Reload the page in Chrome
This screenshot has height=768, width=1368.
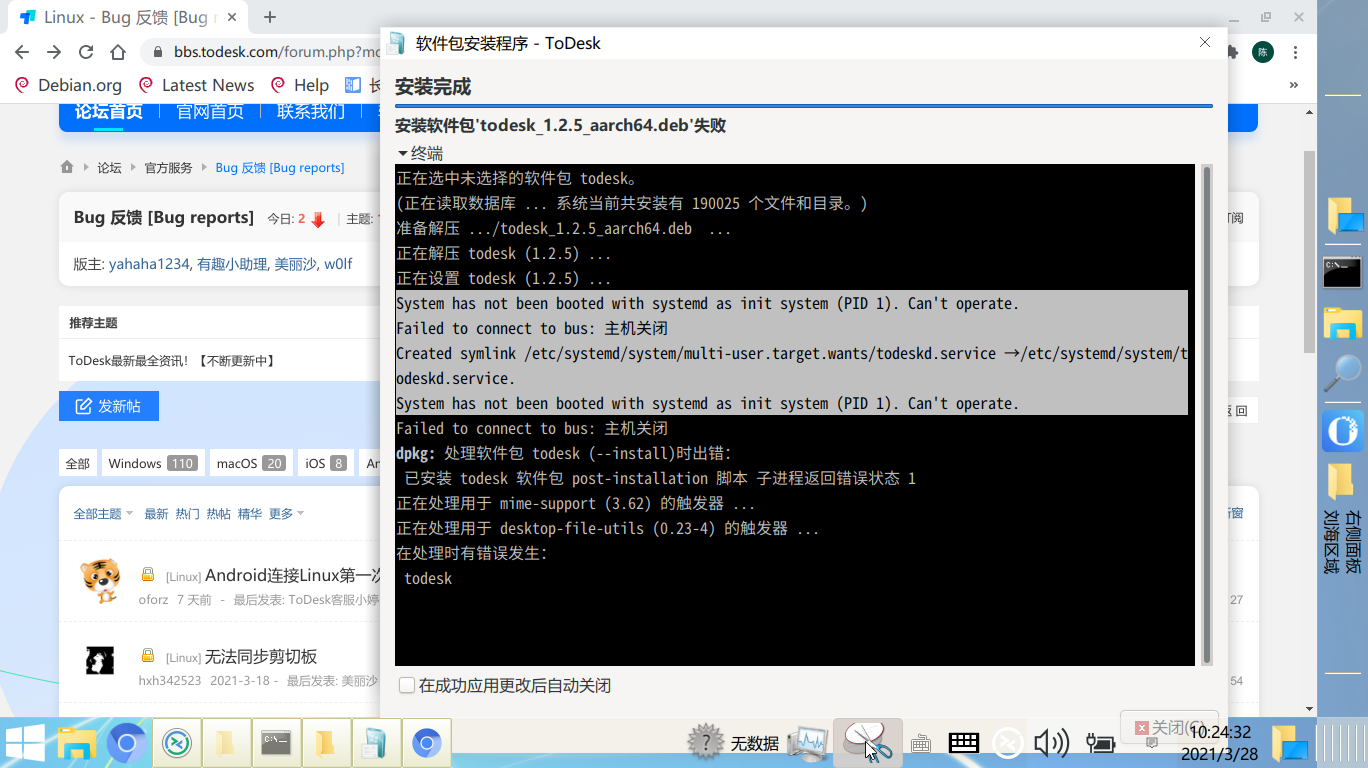[86, 52]
